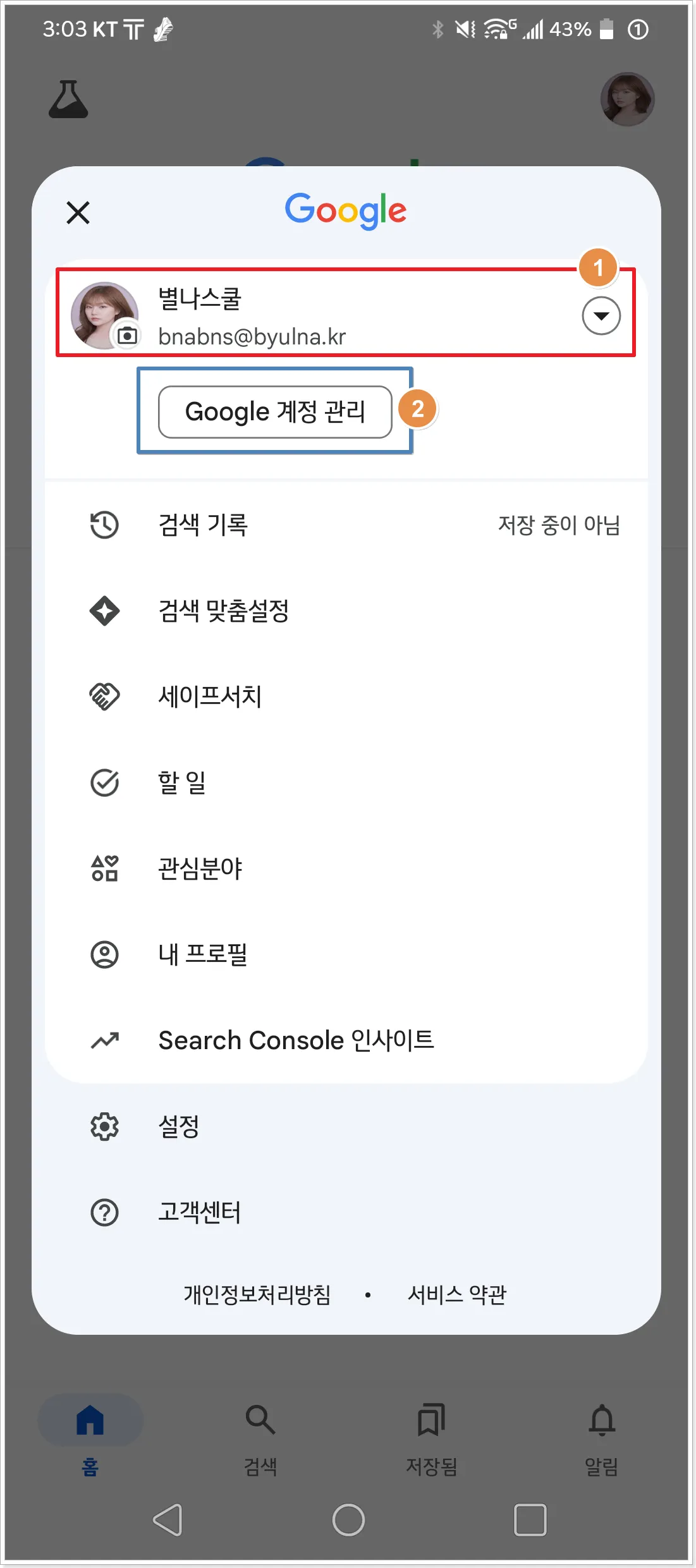696x1568 pixels.
Task: Open 검색 맞춤설정 personalization option
Action: point(223,611)
